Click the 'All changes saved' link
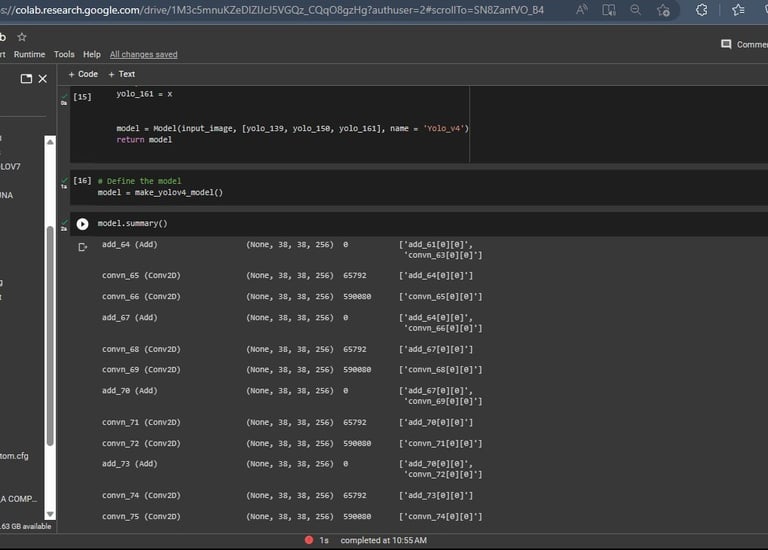This screenshot has height=550, width=768. [x=143, y=54]
